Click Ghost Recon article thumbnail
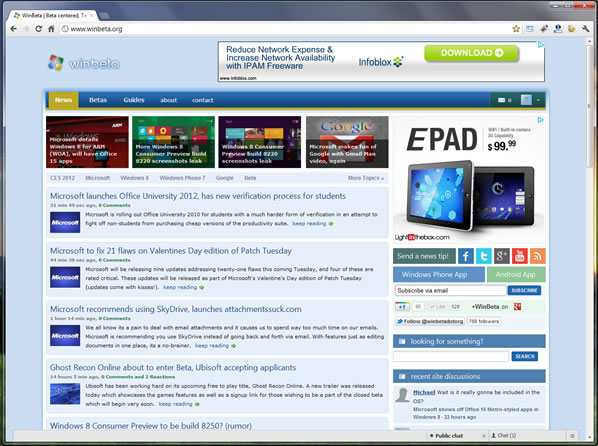 (x=65, y=394)
